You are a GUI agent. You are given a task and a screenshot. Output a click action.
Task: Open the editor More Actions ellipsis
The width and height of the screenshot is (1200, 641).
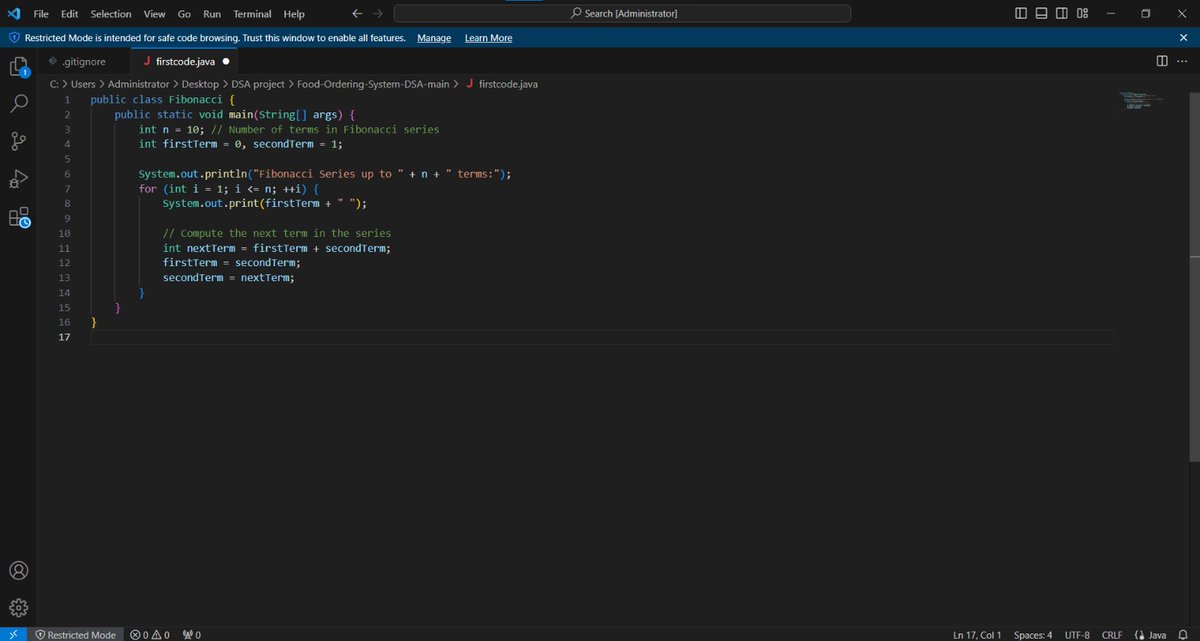(1181, 61)
